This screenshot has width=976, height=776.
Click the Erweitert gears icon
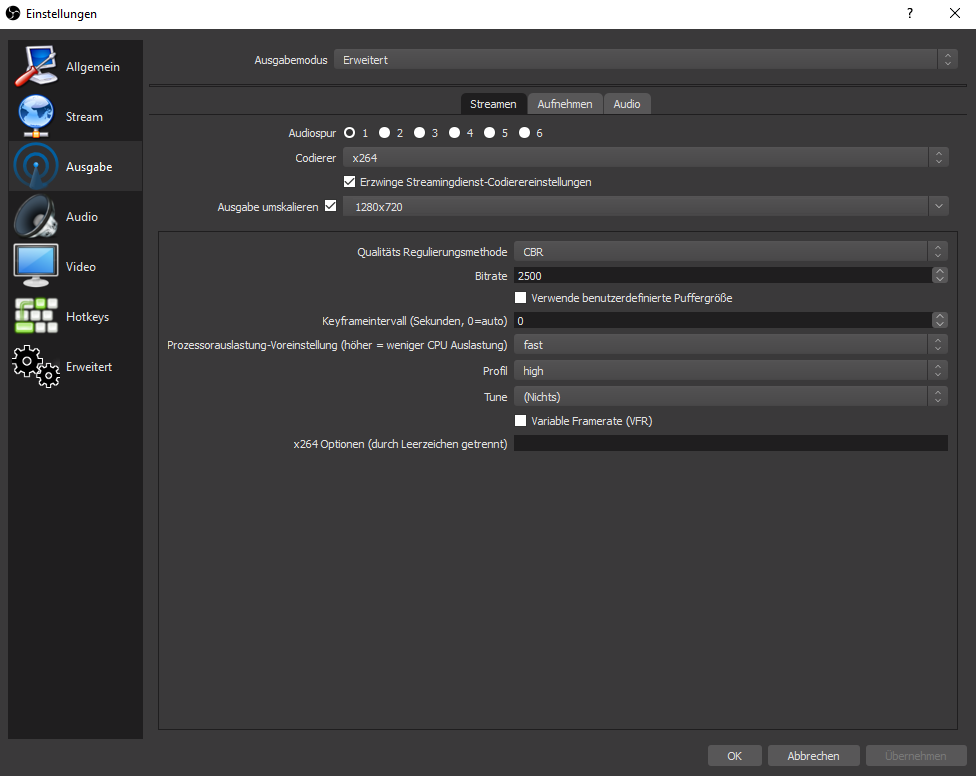pos(36,367)
